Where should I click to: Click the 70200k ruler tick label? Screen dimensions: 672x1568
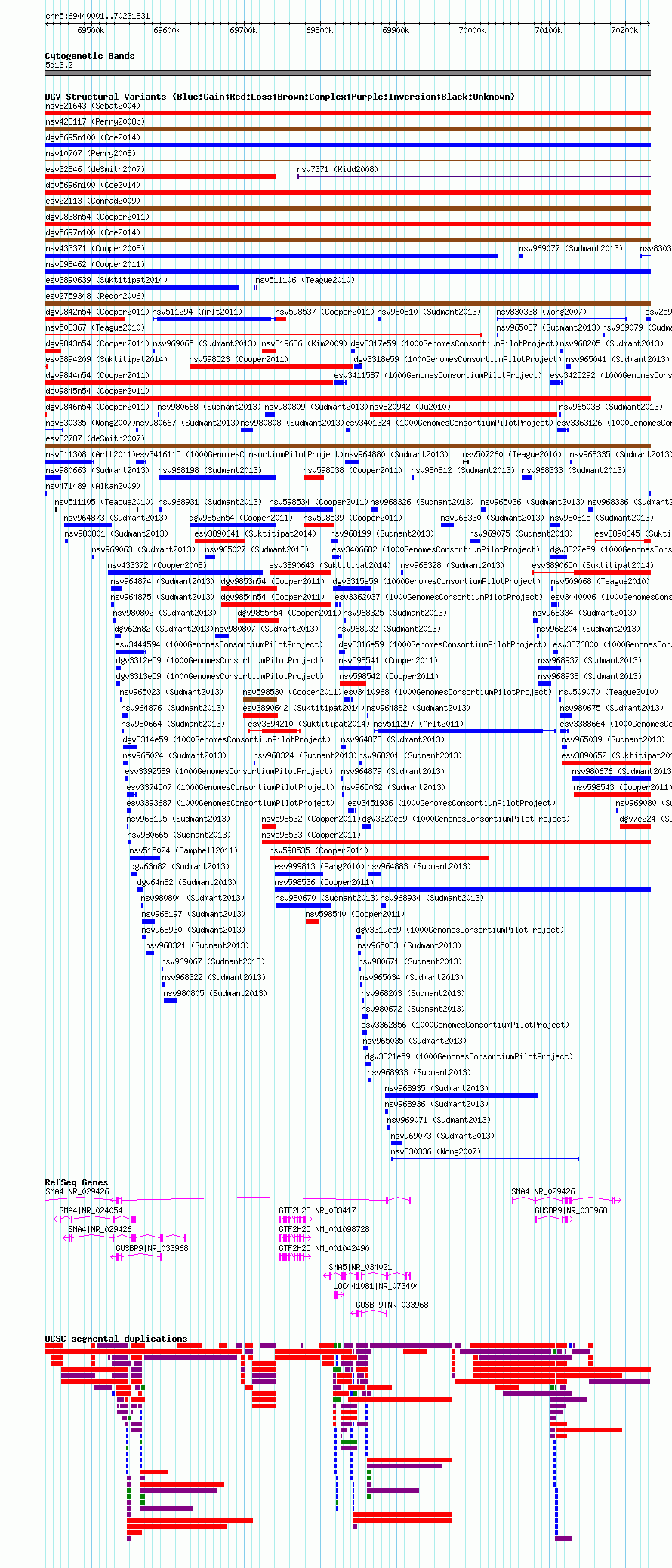click(x=624, y=30)
